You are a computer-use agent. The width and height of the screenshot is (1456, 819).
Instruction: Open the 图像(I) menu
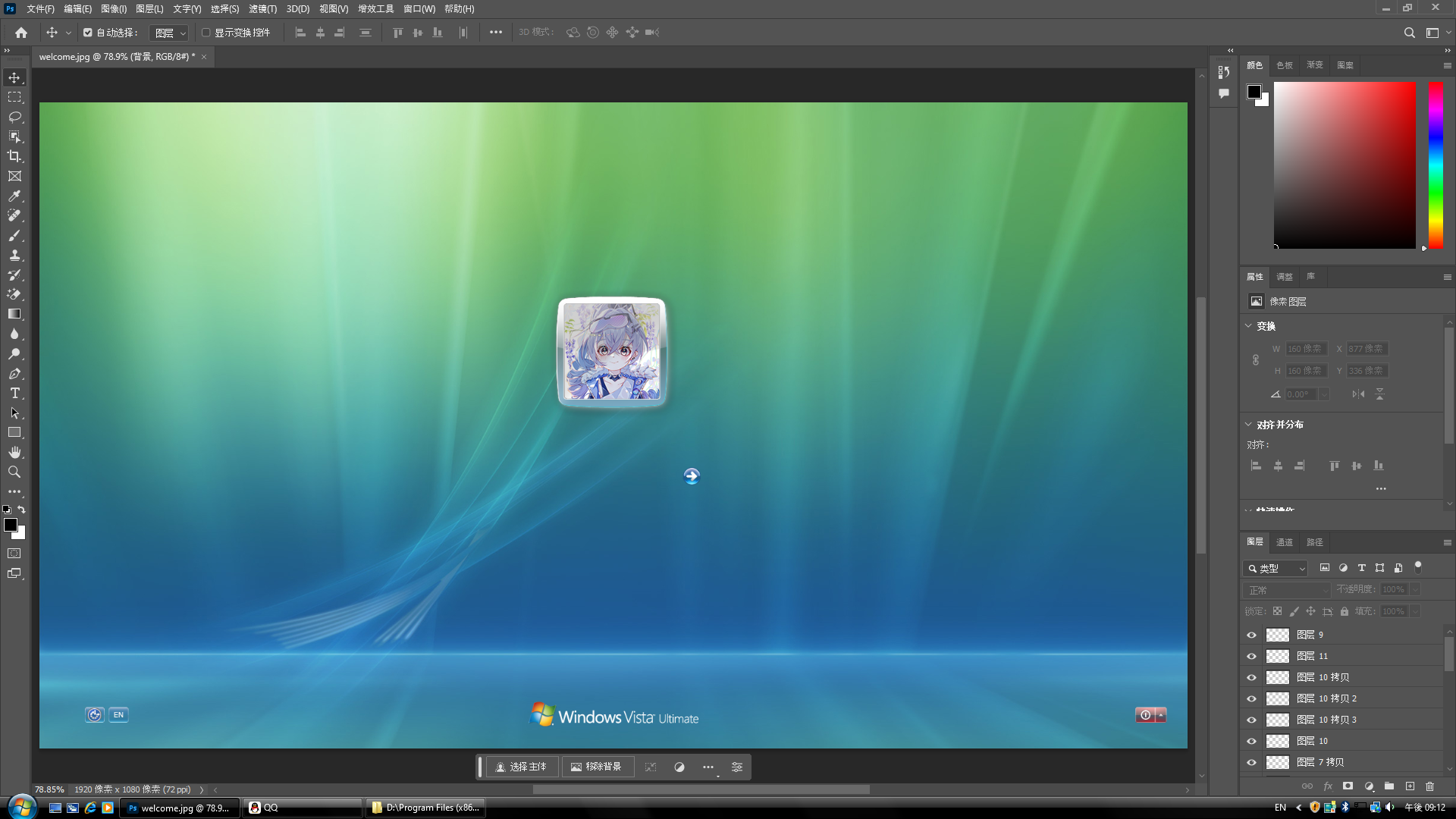(114, 9)
